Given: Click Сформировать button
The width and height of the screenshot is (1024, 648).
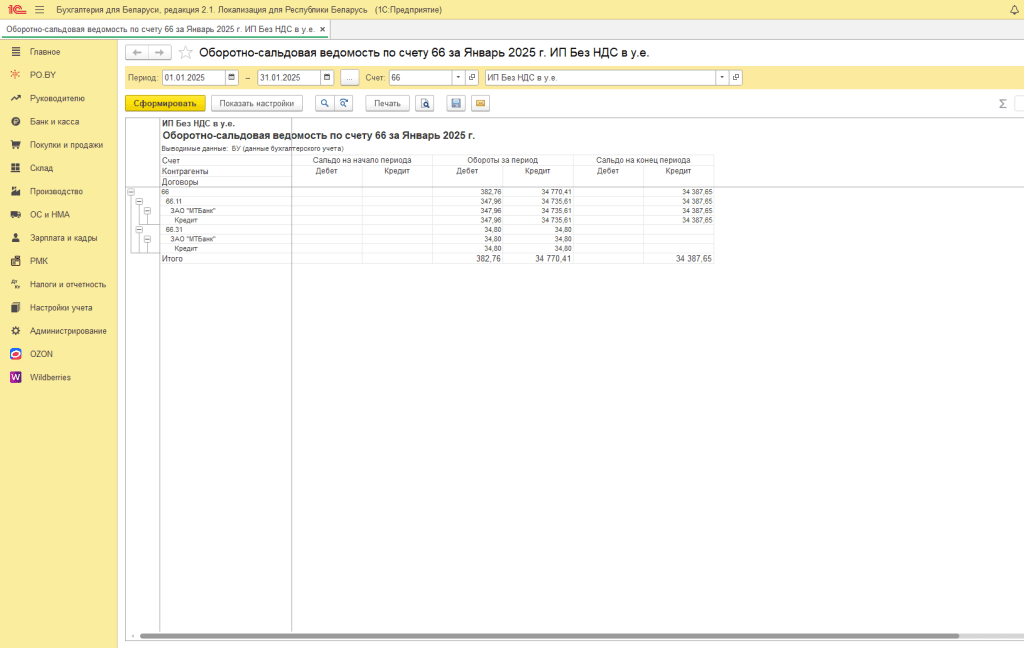Looking at the screenshot, I should coord(165,103).
